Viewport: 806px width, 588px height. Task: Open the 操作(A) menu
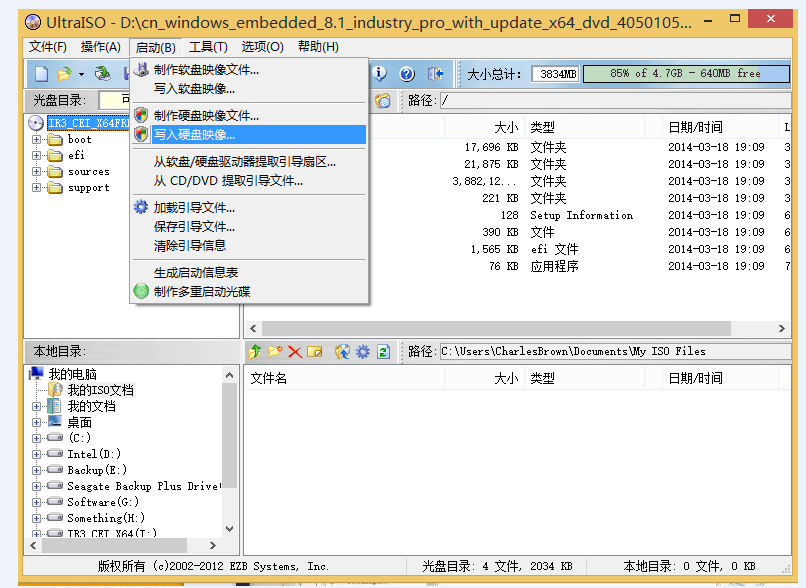[x=101, y=47]
